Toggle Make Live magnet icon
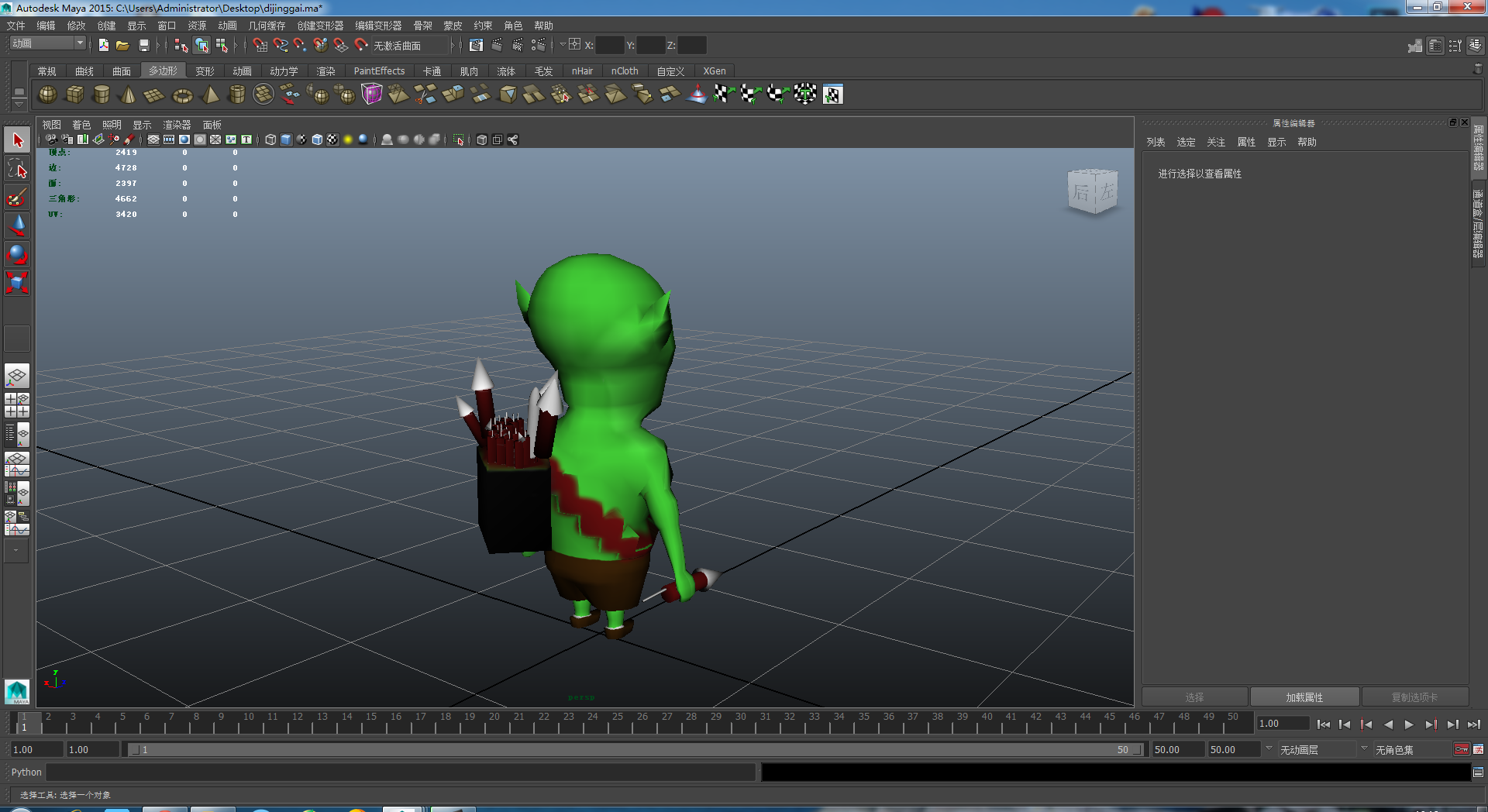1488x812 pixels. point(361,45)
